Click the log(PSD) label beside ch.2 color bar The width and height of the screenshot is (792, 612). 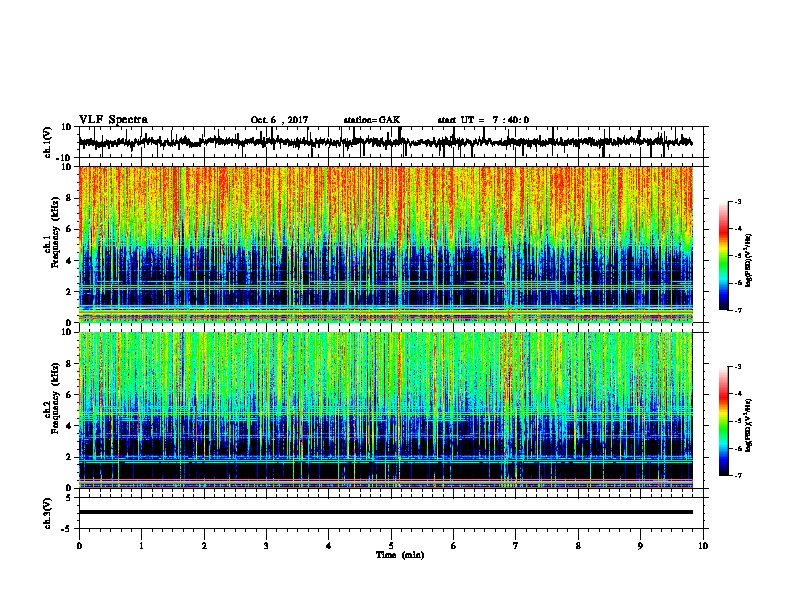point(748,425)
